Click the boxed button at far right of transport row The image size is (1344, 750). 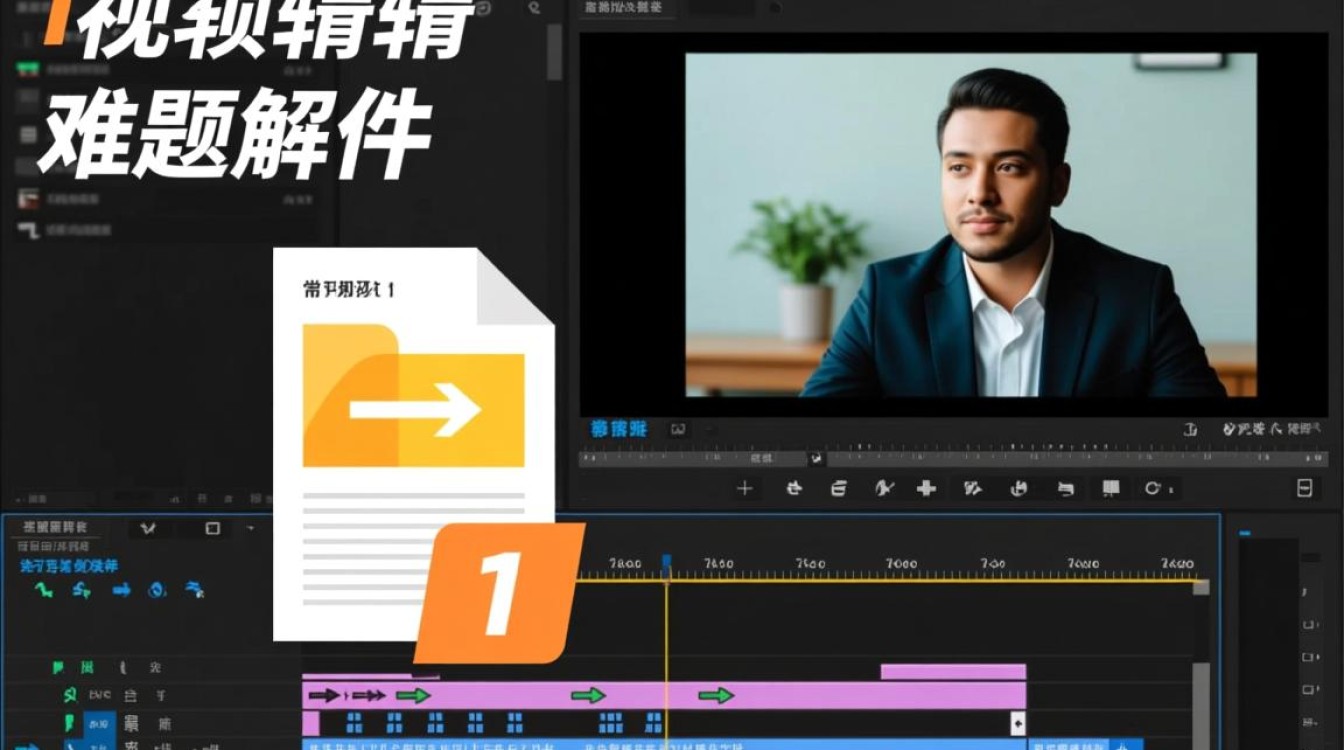1304,488
